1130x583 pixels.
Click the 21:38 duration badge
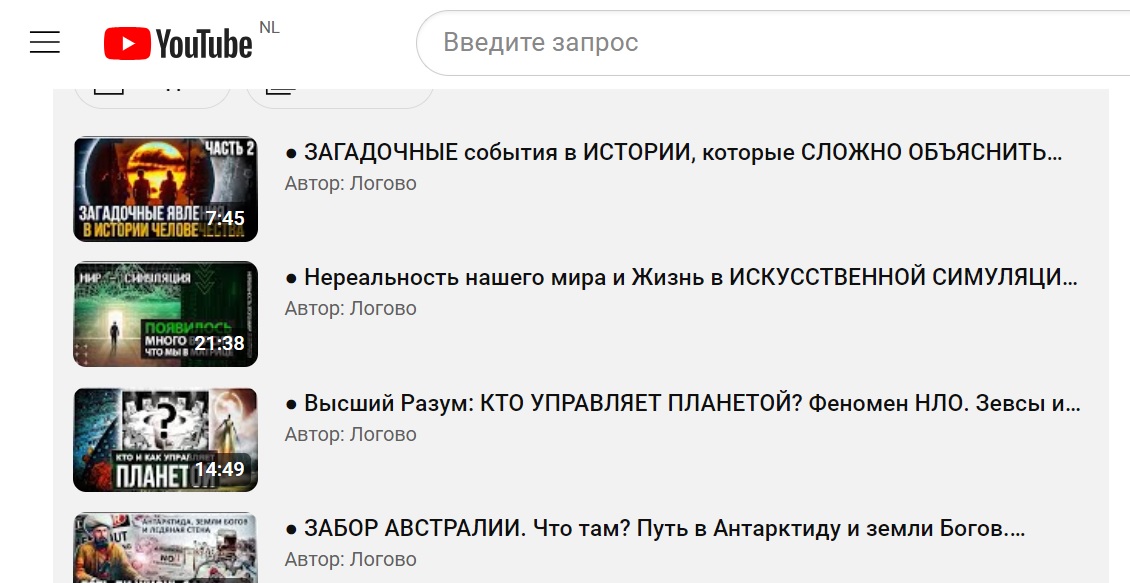tap(219, 344)
